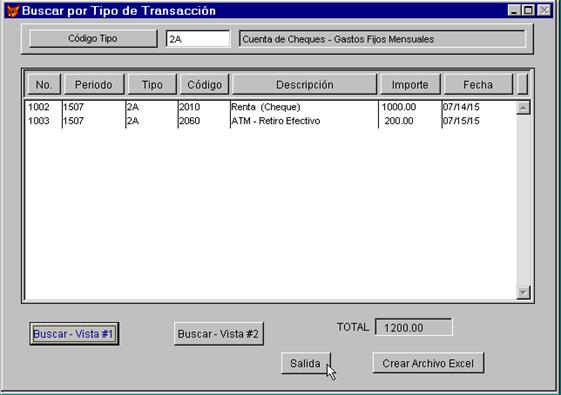Screen dimensions: 561x395
Task: Click the list's scroll down arrow
Action: click(523, 293)
